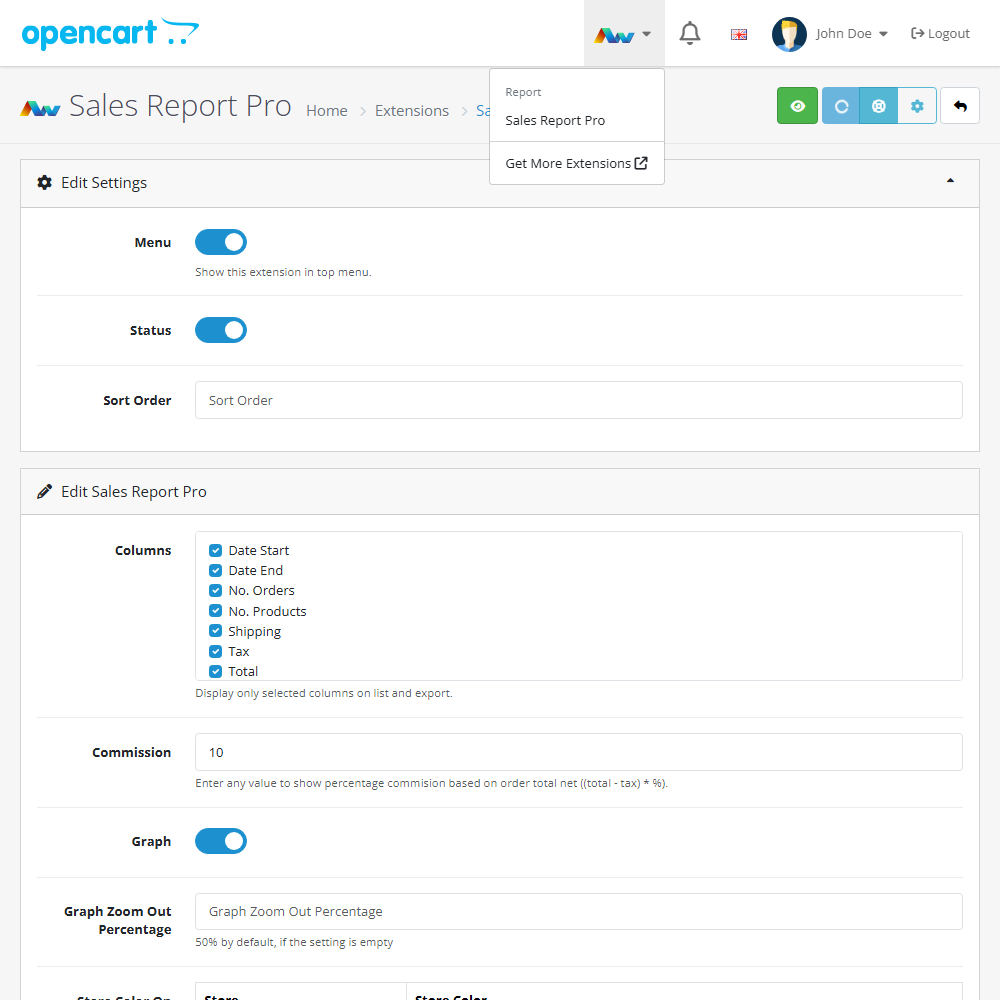
Task: Click the language flag icon
Action: point(739,34)
